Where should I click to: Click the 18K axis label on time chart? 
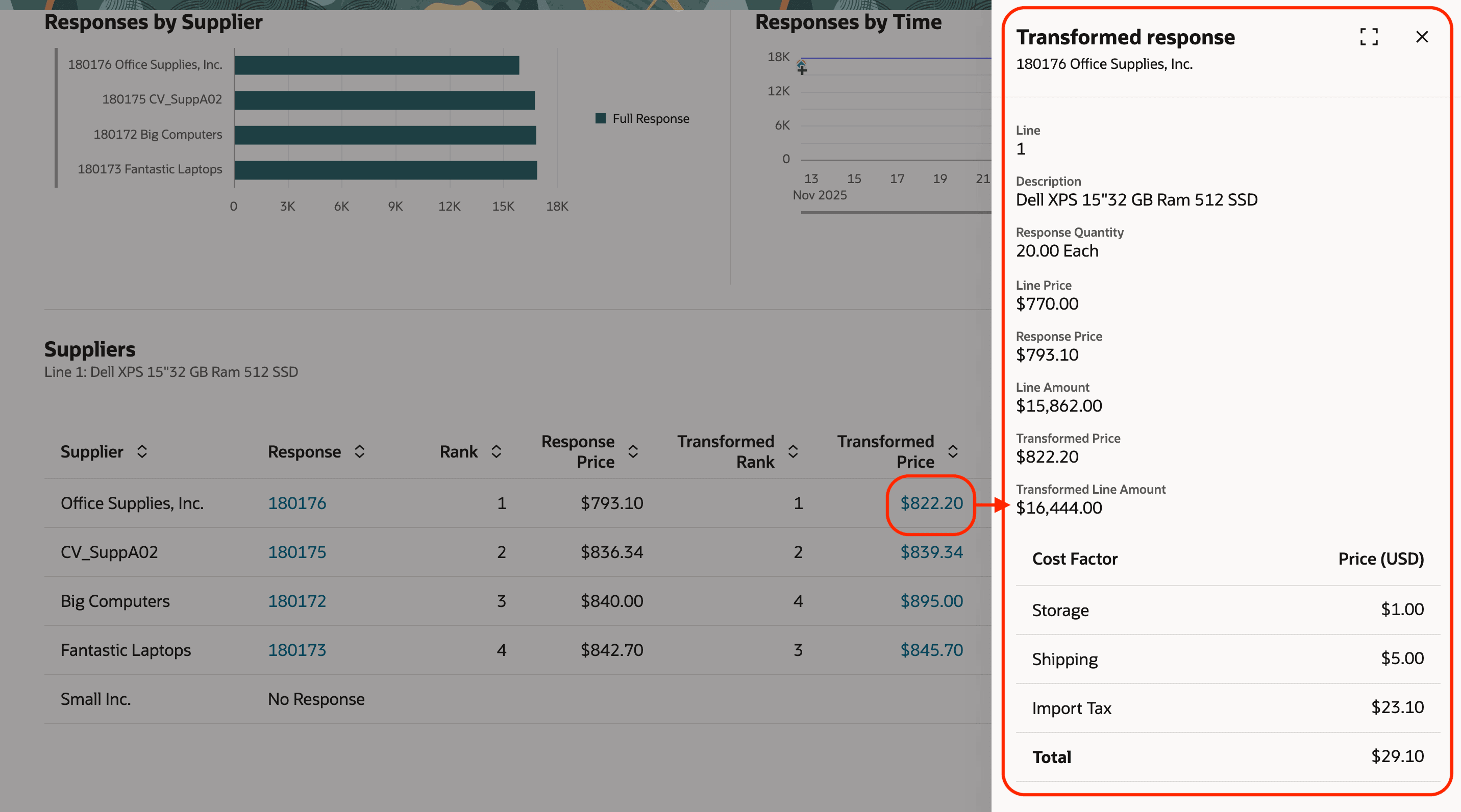[778, 57]
